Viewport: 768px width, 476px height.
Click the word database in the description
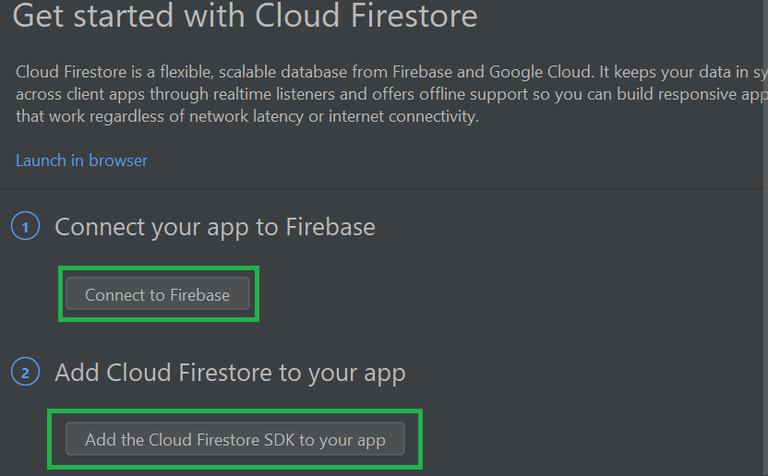pos(332,73)
